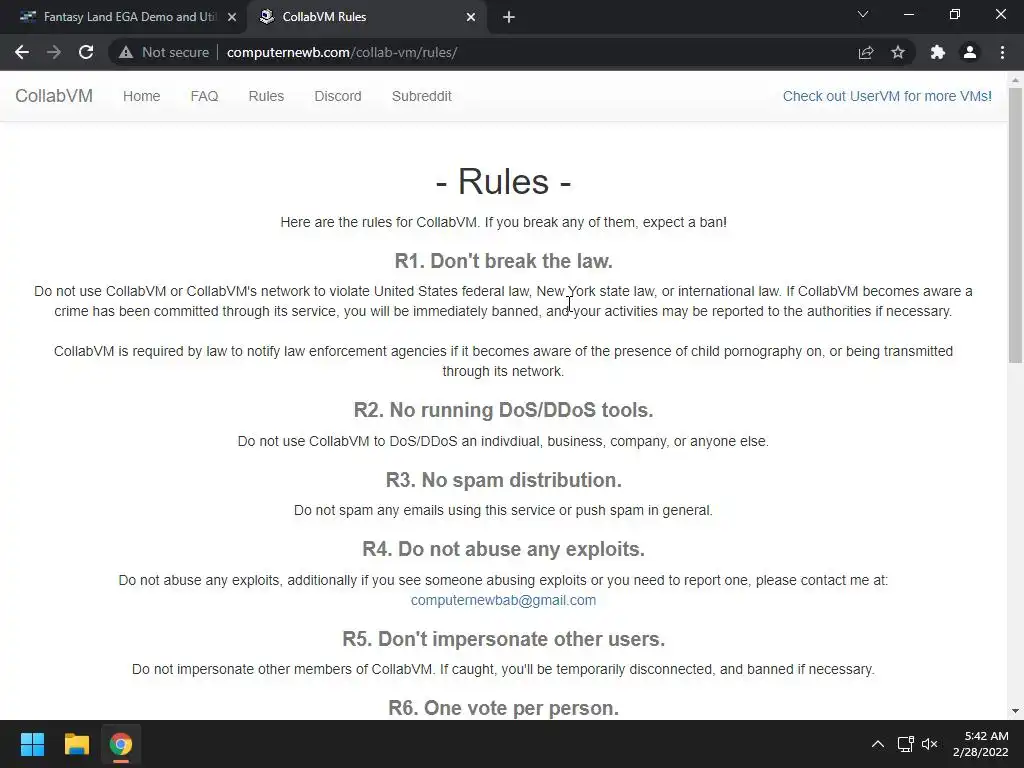
Task: Click the computernewbab@gmail.com email link
Action: pos(504,600)
